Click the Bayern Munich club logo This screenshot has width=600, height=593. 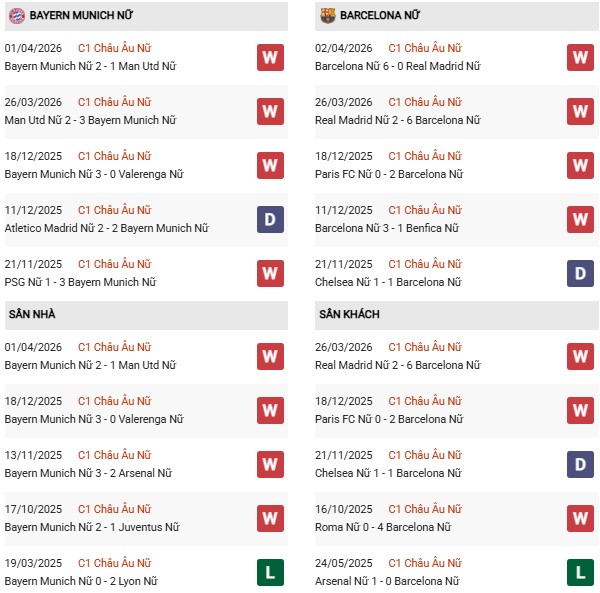15,16
